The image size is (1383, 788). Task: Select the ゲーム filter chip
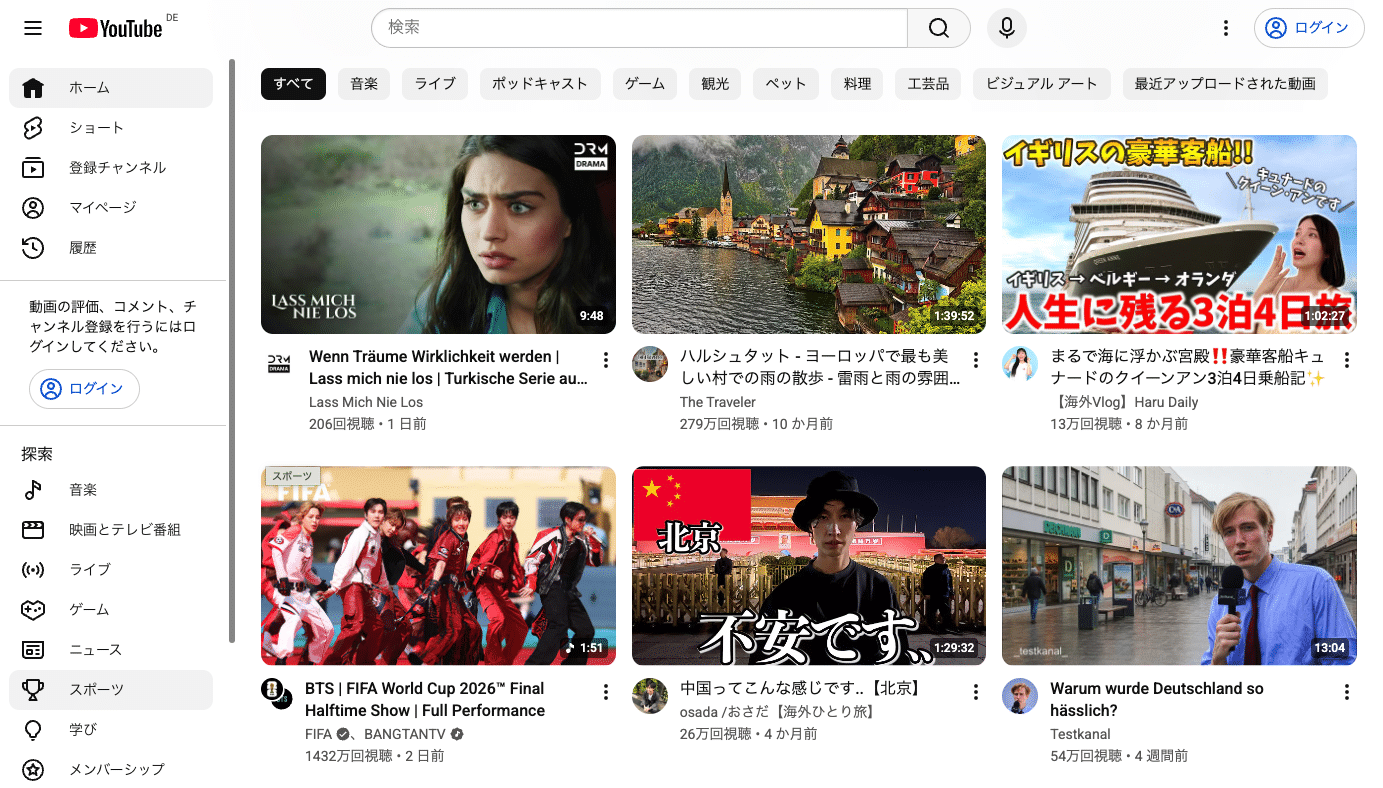click(645, 84)
